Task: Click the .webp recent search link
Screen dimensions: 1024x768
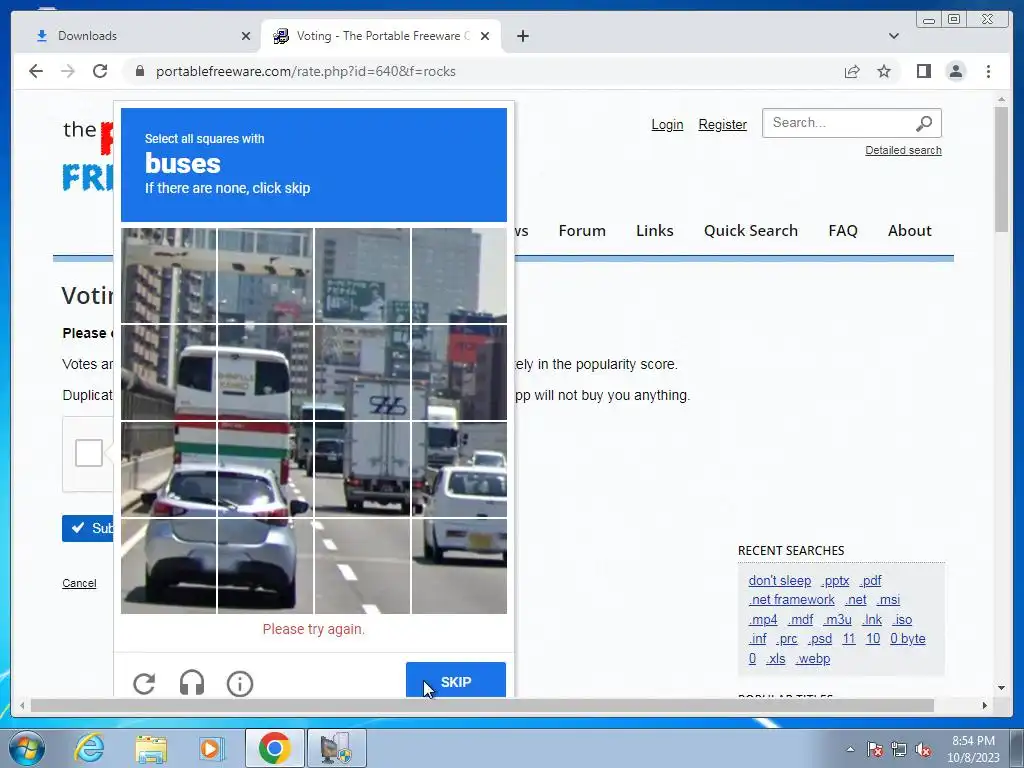Action: coord(813,658)
